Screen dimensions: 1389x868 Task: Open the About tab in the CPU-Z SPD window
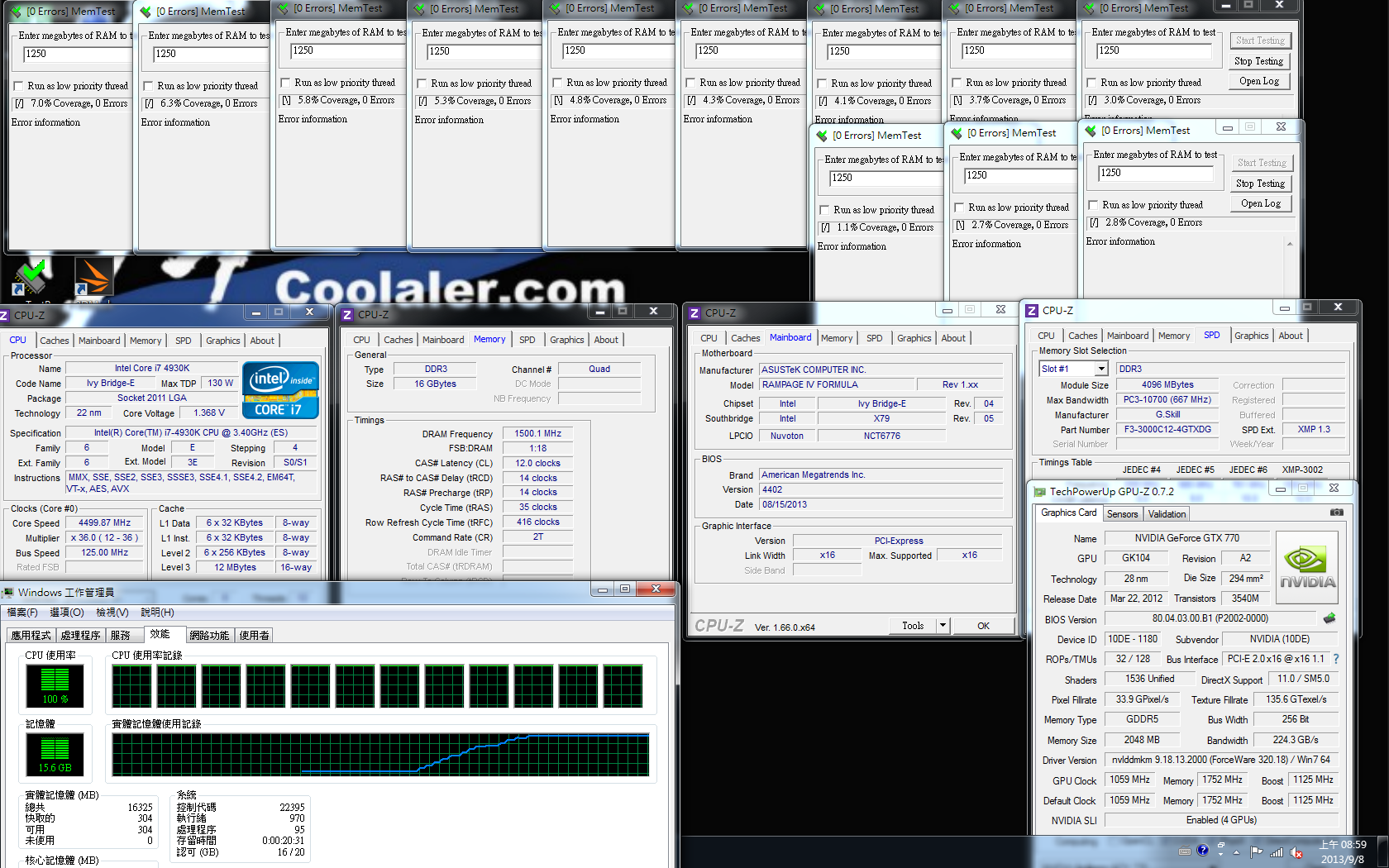point(1291,336)
